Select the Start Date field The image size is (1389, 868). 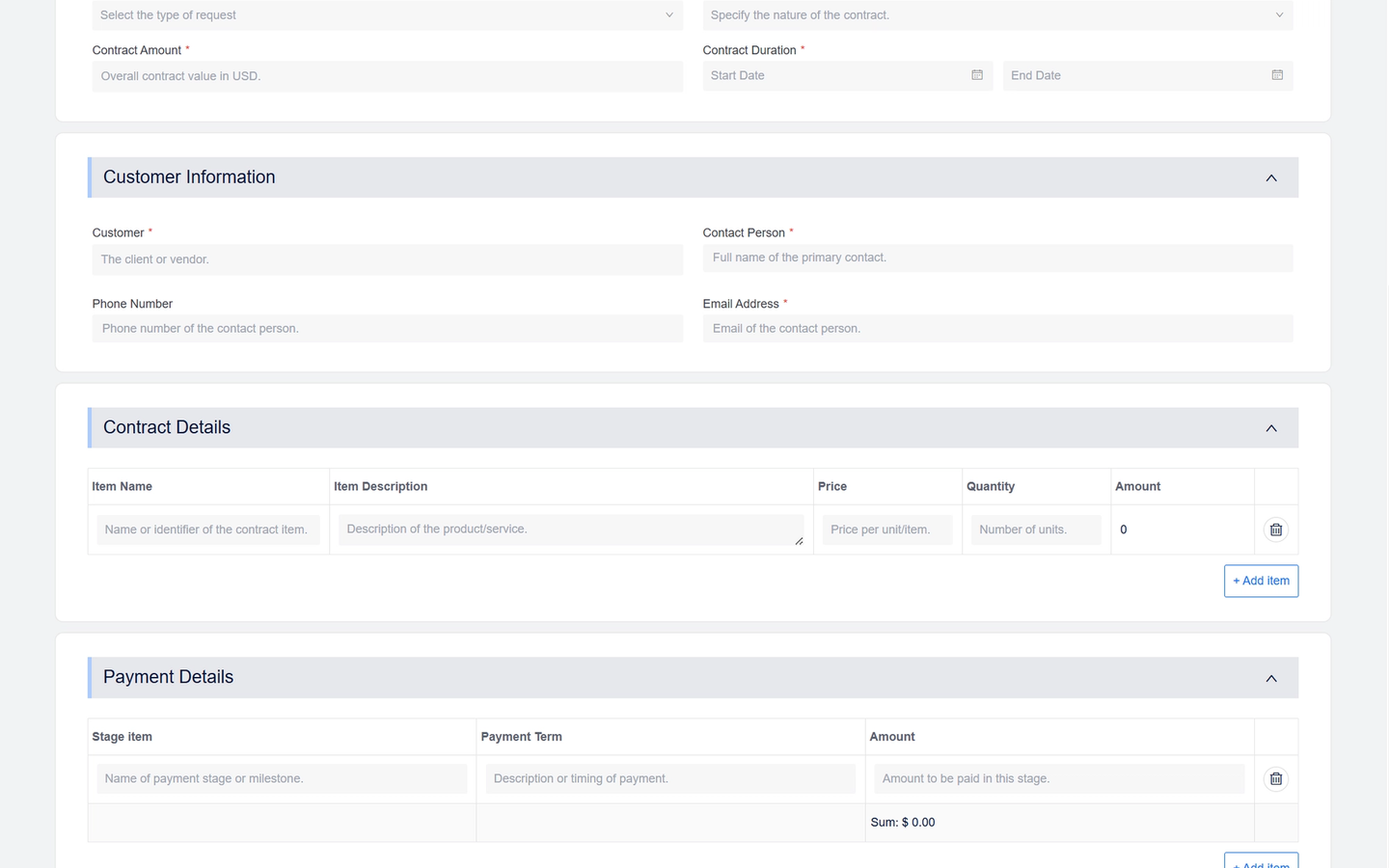[848, 75]
